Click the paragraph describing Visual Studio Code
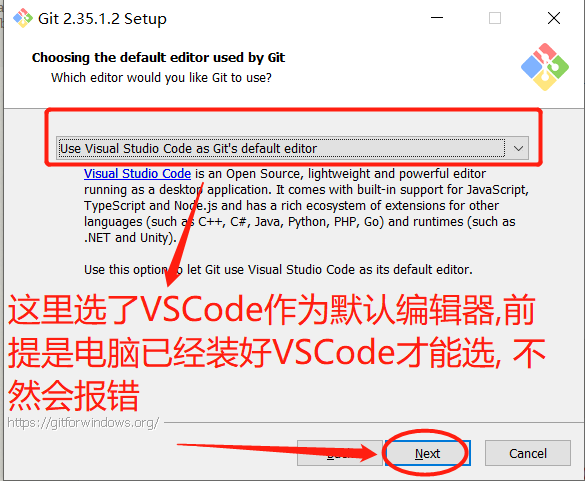 306,206
